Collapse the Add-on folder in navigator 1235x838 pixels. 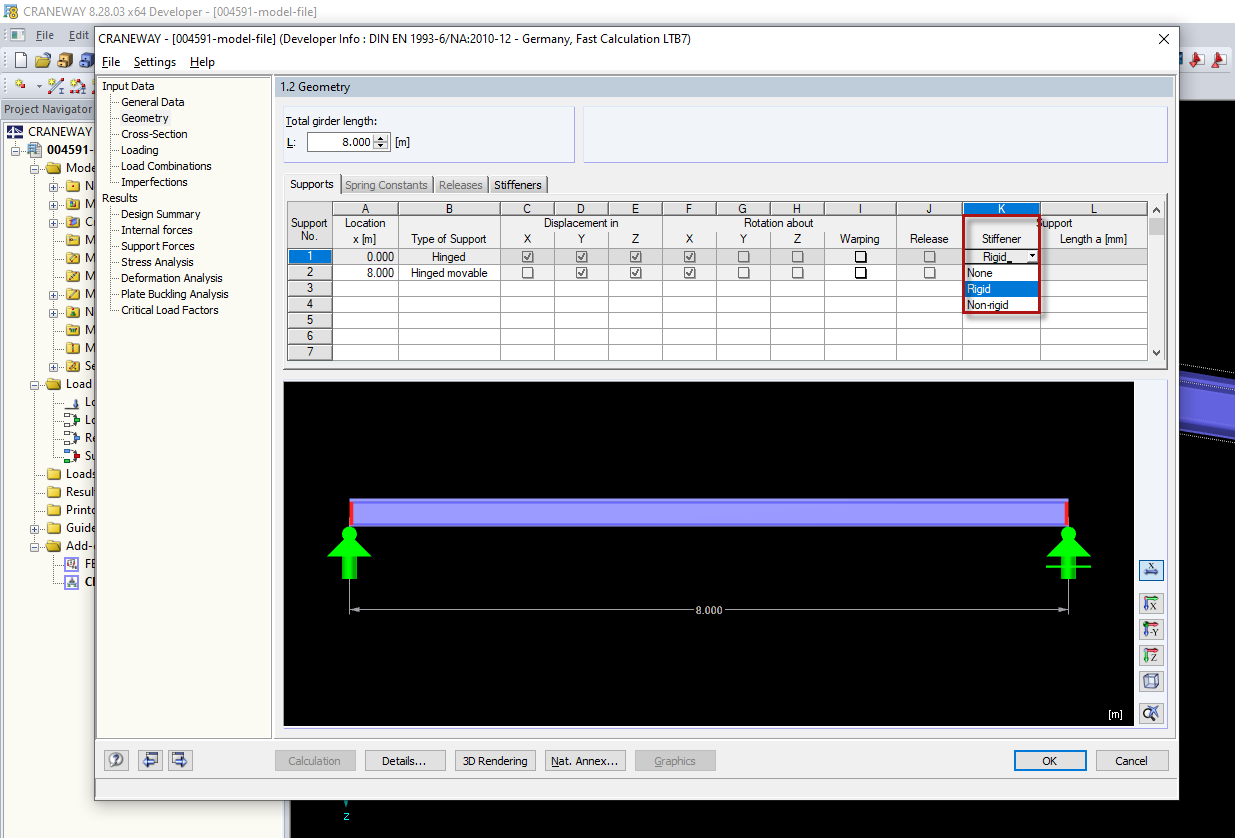coord(35,546)
